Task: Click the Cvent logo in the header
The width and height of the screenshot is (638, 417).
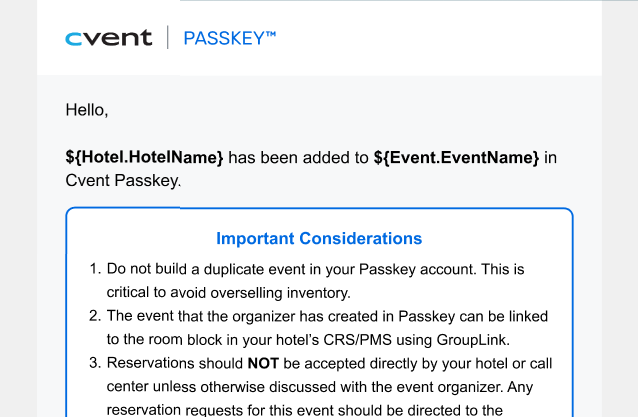Action: [x=109, y=38]
